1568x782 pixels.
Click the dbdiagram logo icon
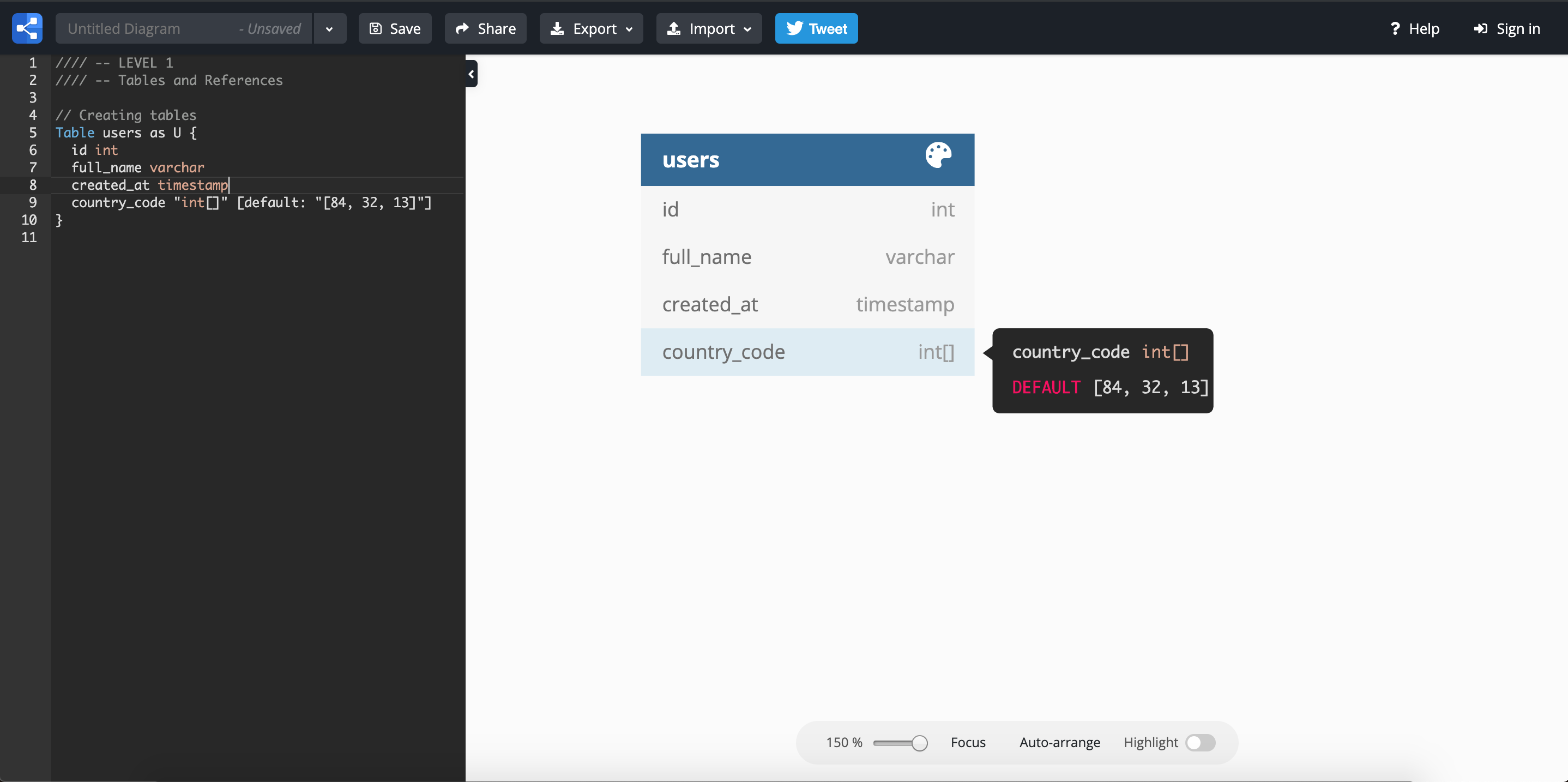pos(27,28)
